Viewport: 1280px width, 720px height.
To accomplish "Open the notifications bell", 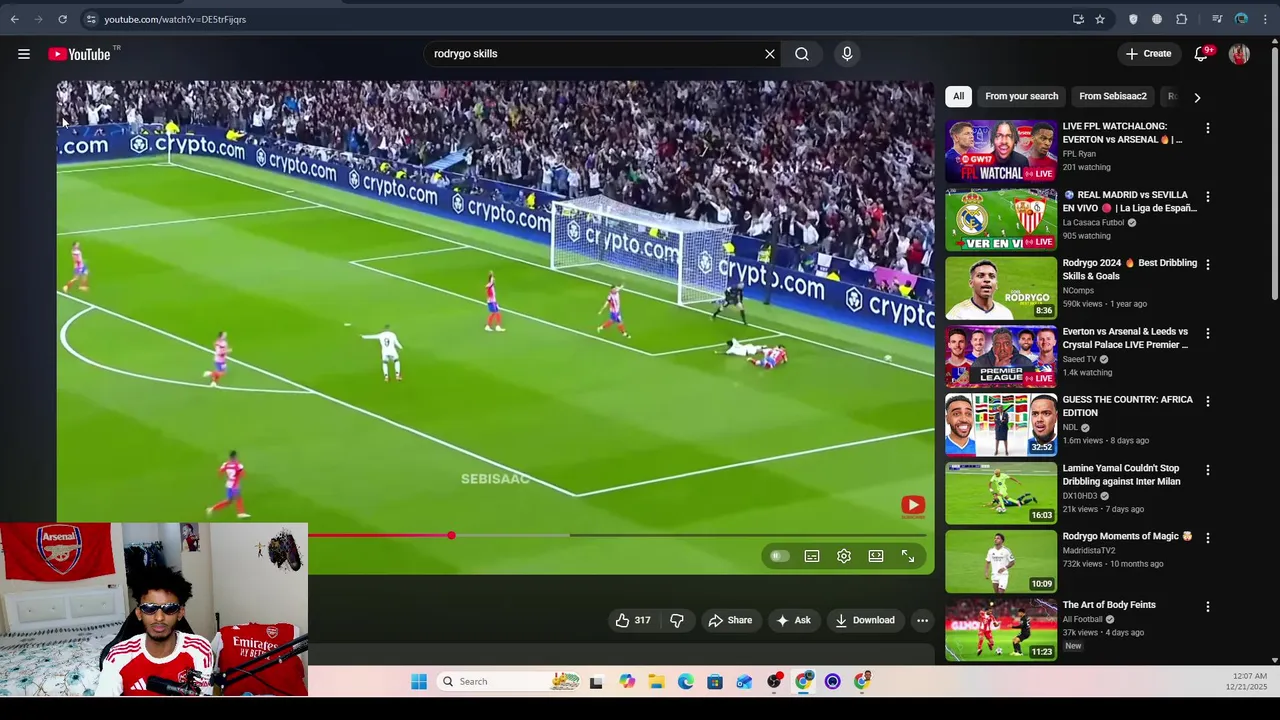I will pyautogui.click(x=1201, y=54).
